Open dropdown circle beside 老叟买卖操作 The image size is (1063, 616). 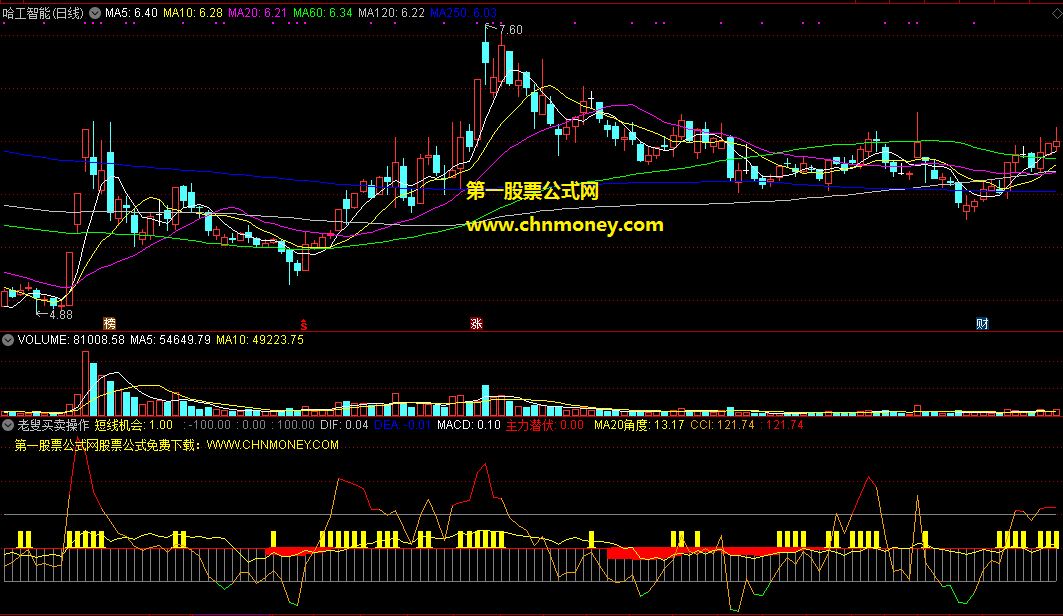point(7,425)
